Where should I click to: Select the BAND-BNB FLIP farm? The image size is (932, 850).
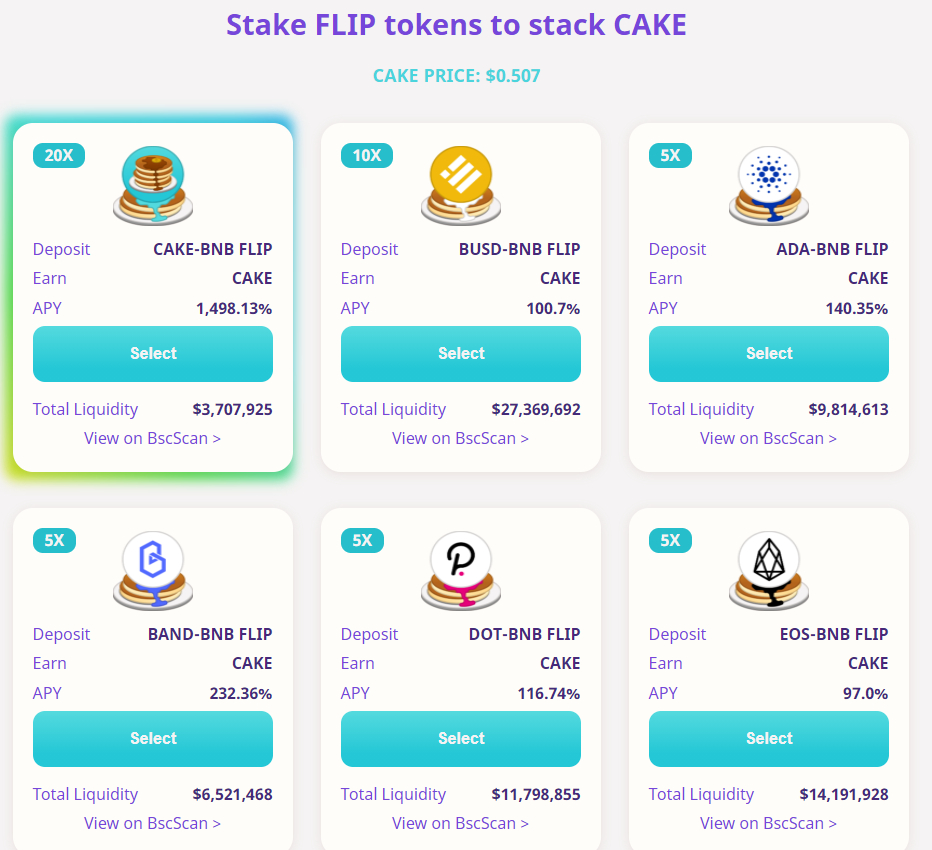[x=153, y=739]
